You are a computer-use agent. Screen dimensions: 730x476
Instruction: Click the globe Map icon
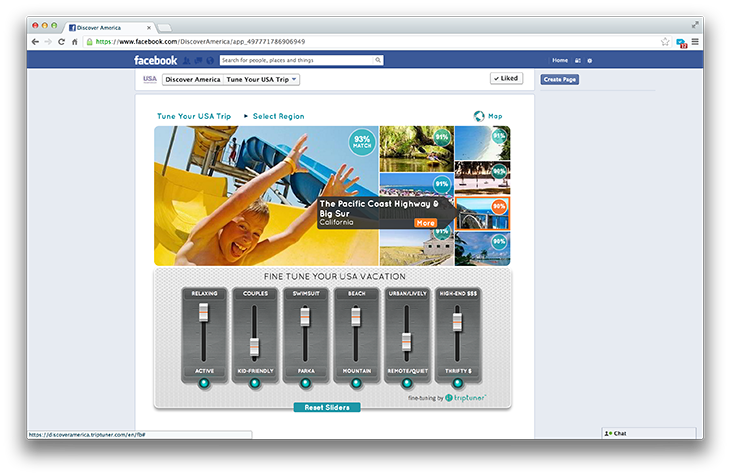coord(479,116)
